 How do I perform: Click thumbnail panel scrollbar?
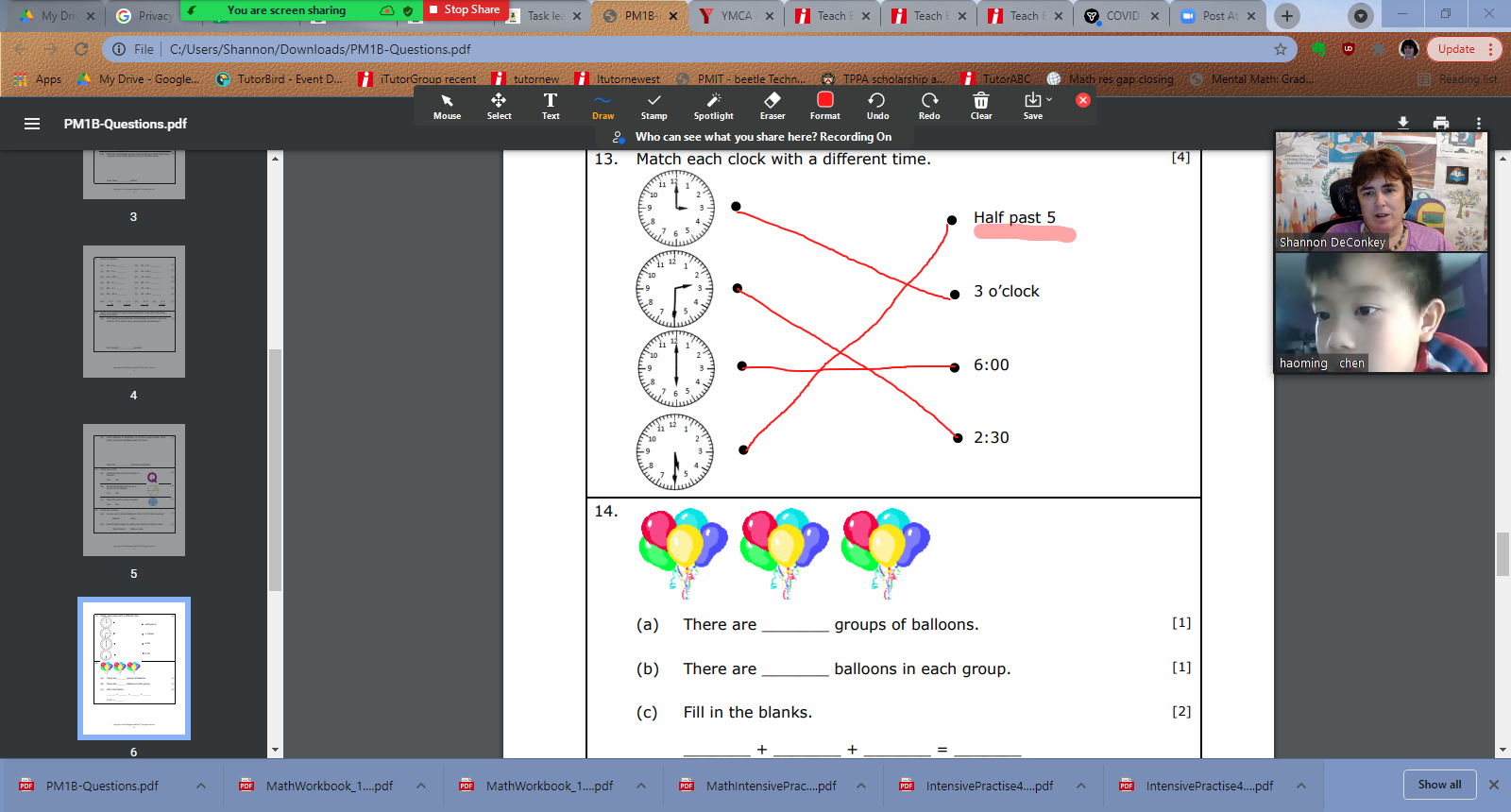tap(275, 470)
